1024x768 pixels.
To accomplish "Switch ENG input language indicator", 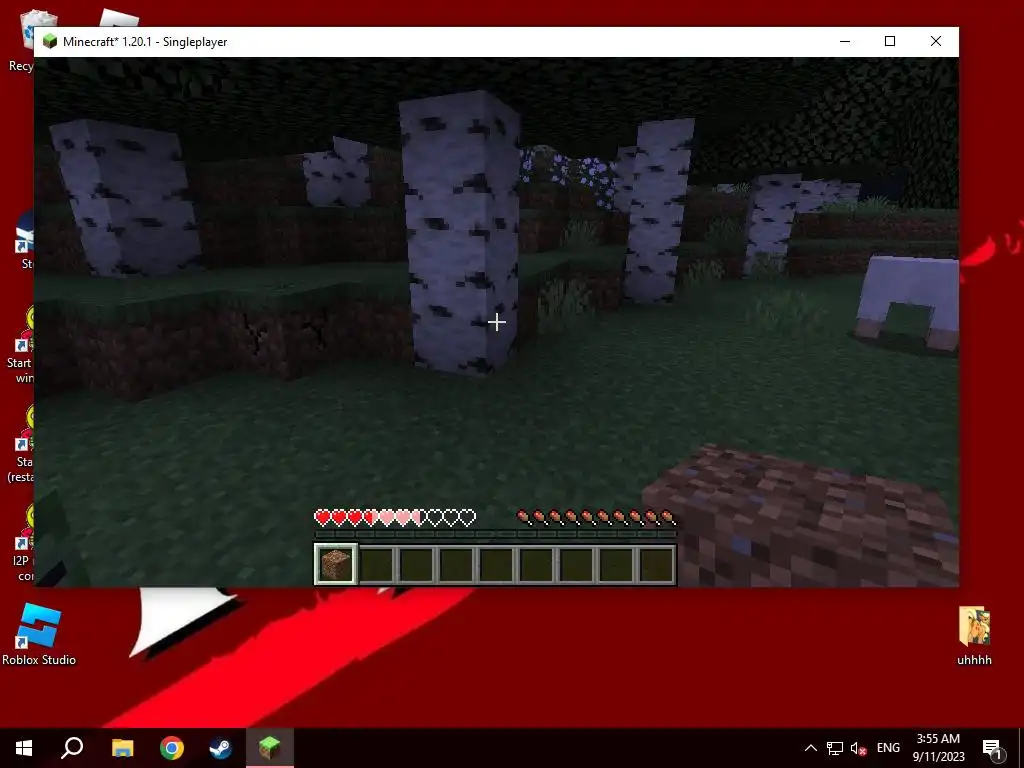I will 888,748.
